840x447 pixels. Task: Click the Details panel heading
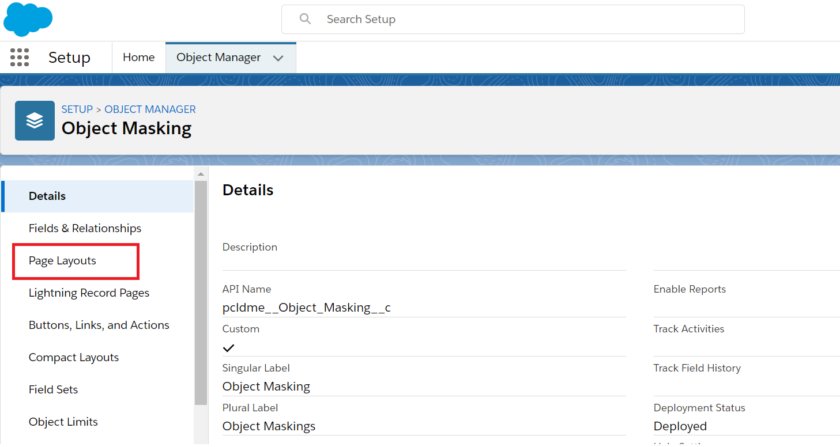coord(248,190)
